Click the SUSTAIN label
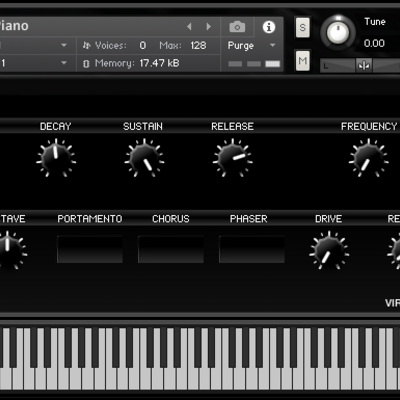The height and width of the screenshot is (400, 400). click(x=143, y=126)
